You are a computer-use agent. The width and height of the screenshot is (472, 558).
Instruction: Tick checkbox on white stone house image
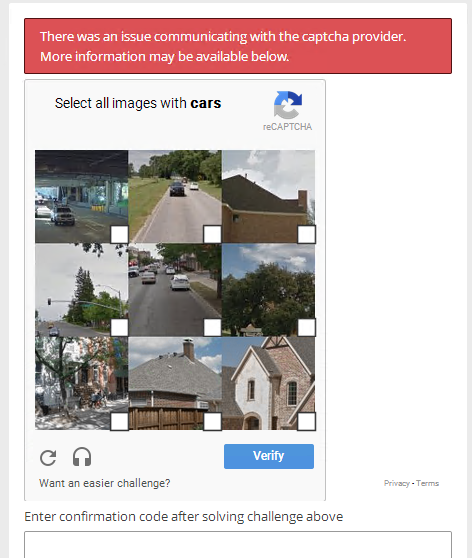(306, 421)
